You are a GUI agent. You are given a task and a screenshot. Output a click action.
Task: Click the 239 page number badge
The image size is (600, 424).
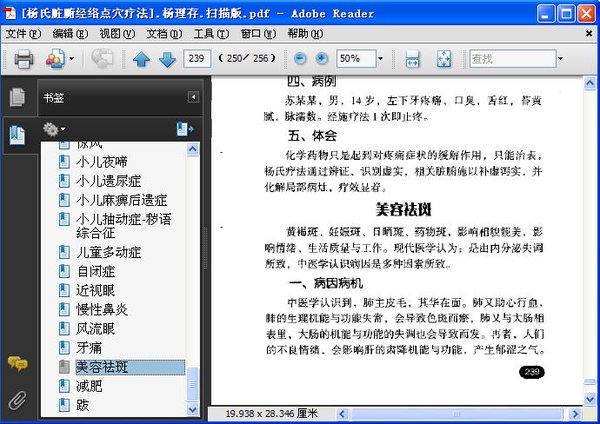click(532, 372)
